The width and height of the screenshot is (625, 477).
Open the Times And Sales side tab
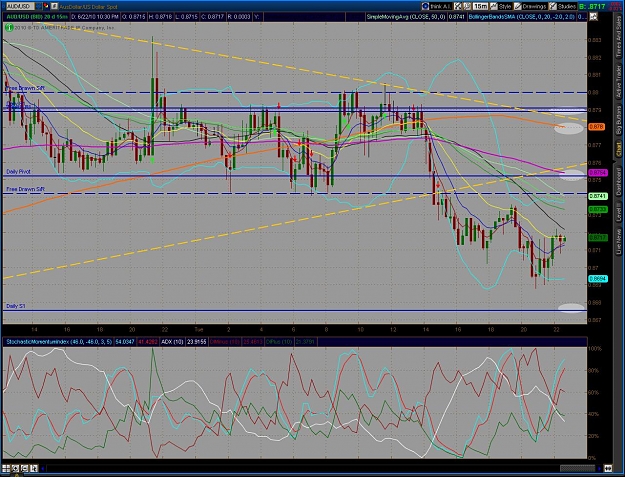(x=619, y=35)
